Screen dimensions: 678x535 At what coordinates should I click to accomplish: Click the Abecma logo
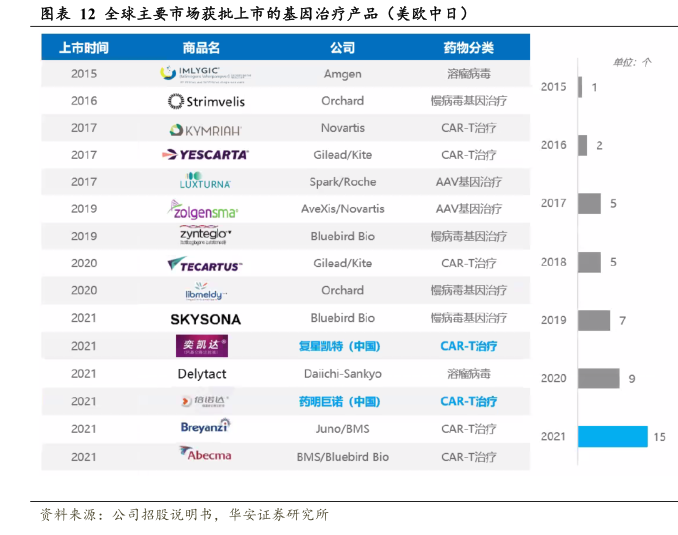point(205,455)
